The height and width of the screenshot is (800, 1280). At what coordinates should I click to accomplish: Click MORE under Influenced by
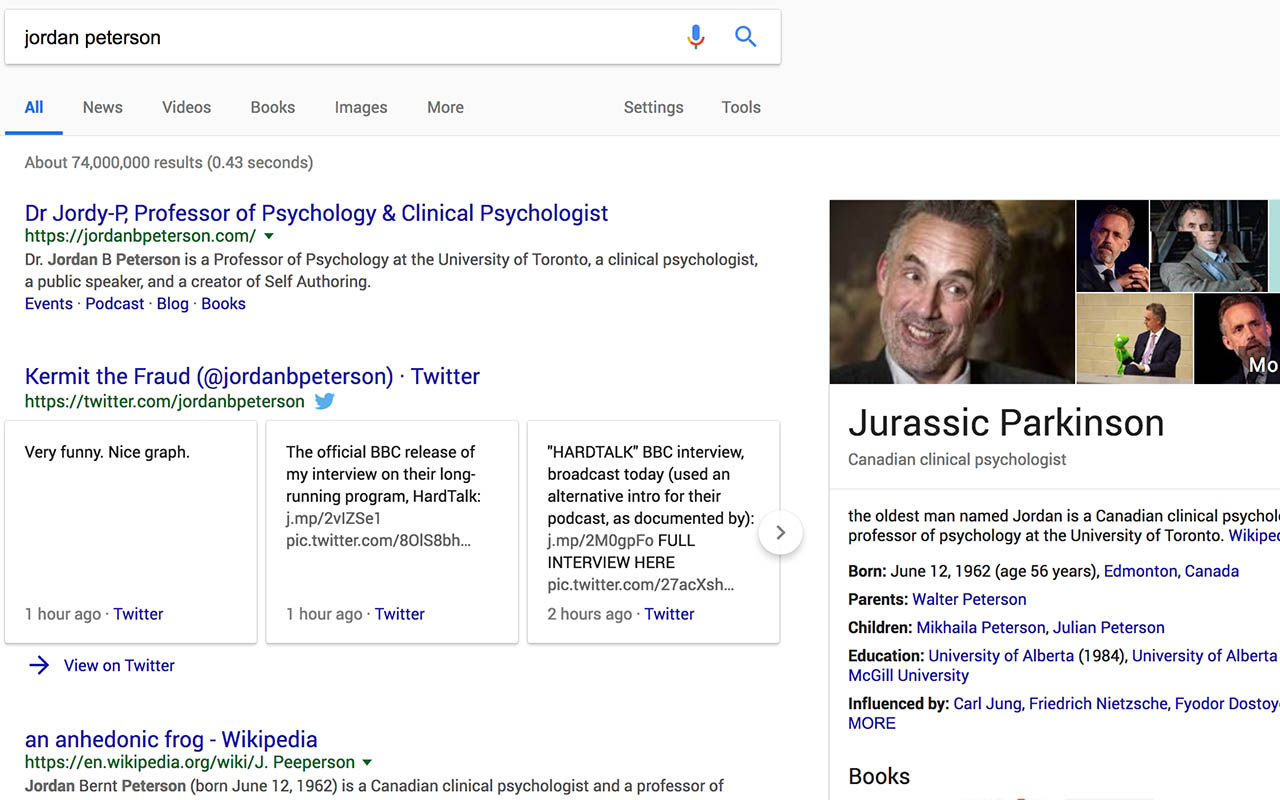click(871, 723)
